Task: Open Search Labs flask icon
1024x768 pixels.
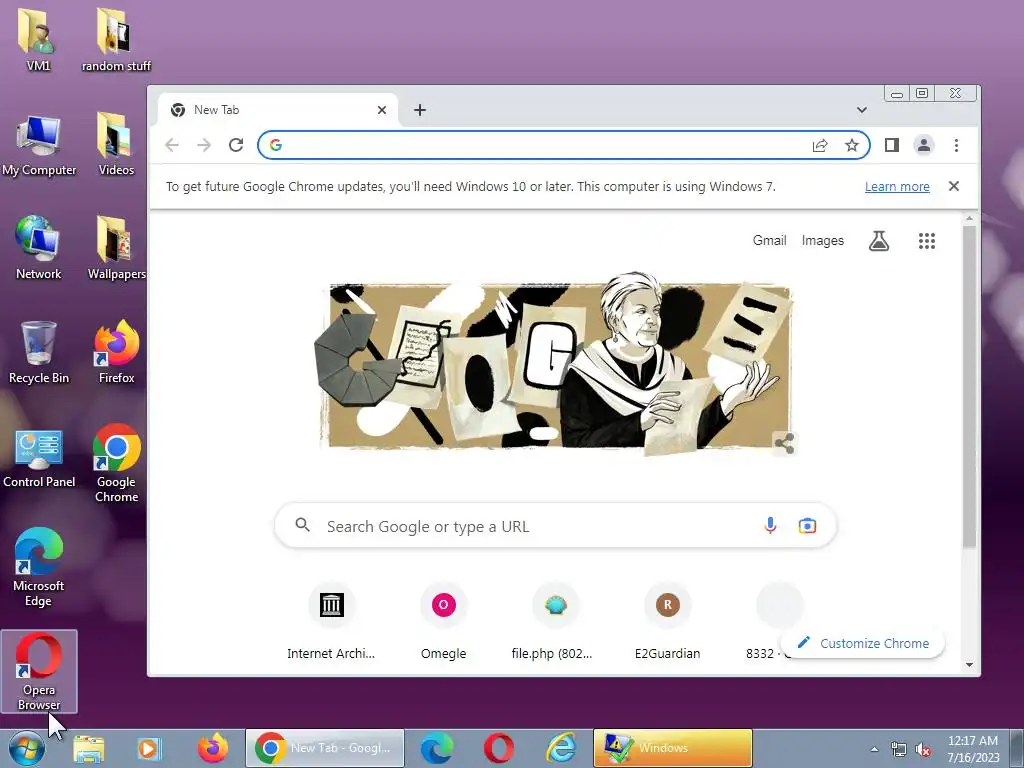Action: tap(878, 241)
